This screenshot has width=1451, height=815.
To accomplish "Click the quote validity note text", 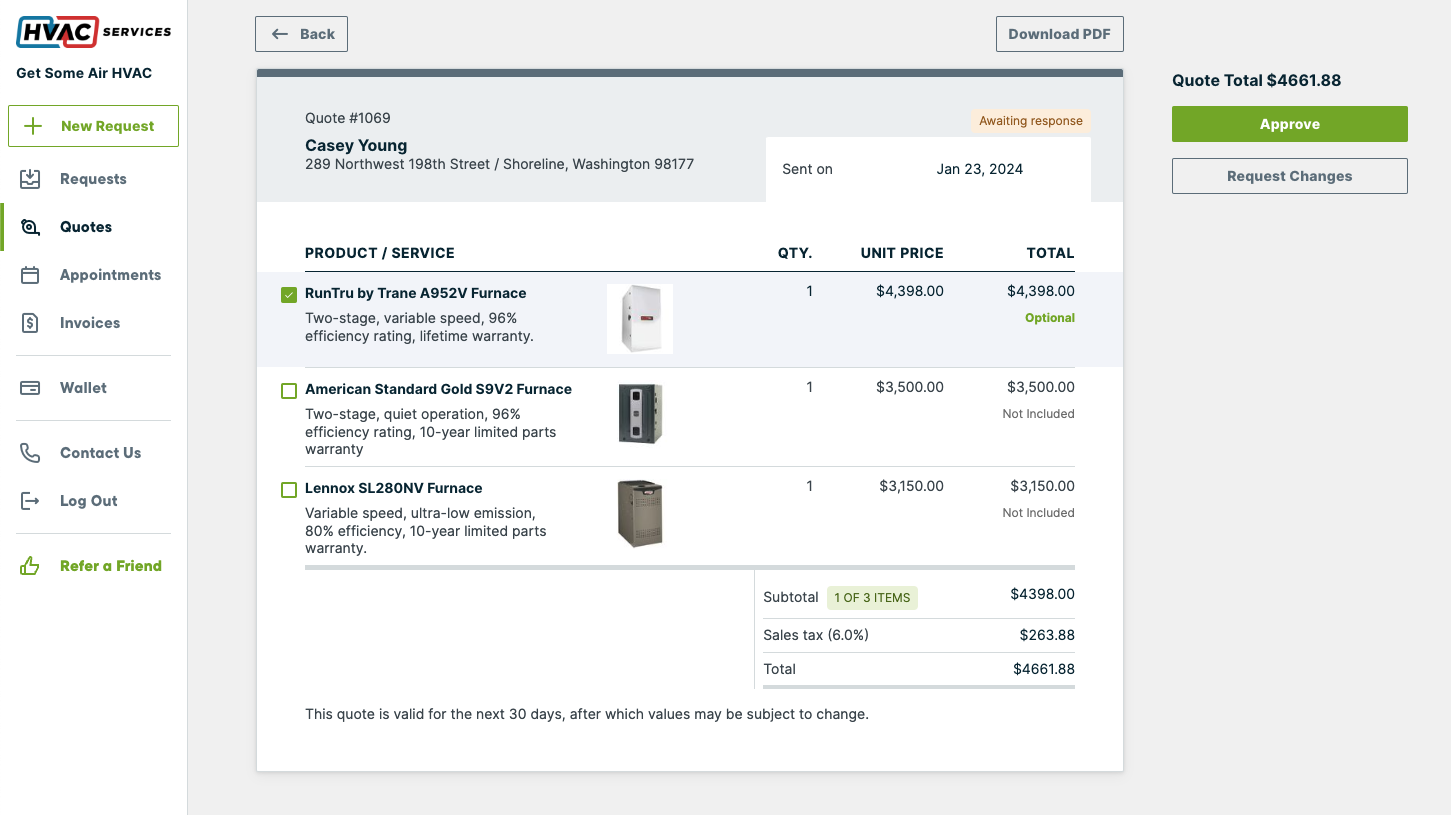I will [x=587, y=715].
